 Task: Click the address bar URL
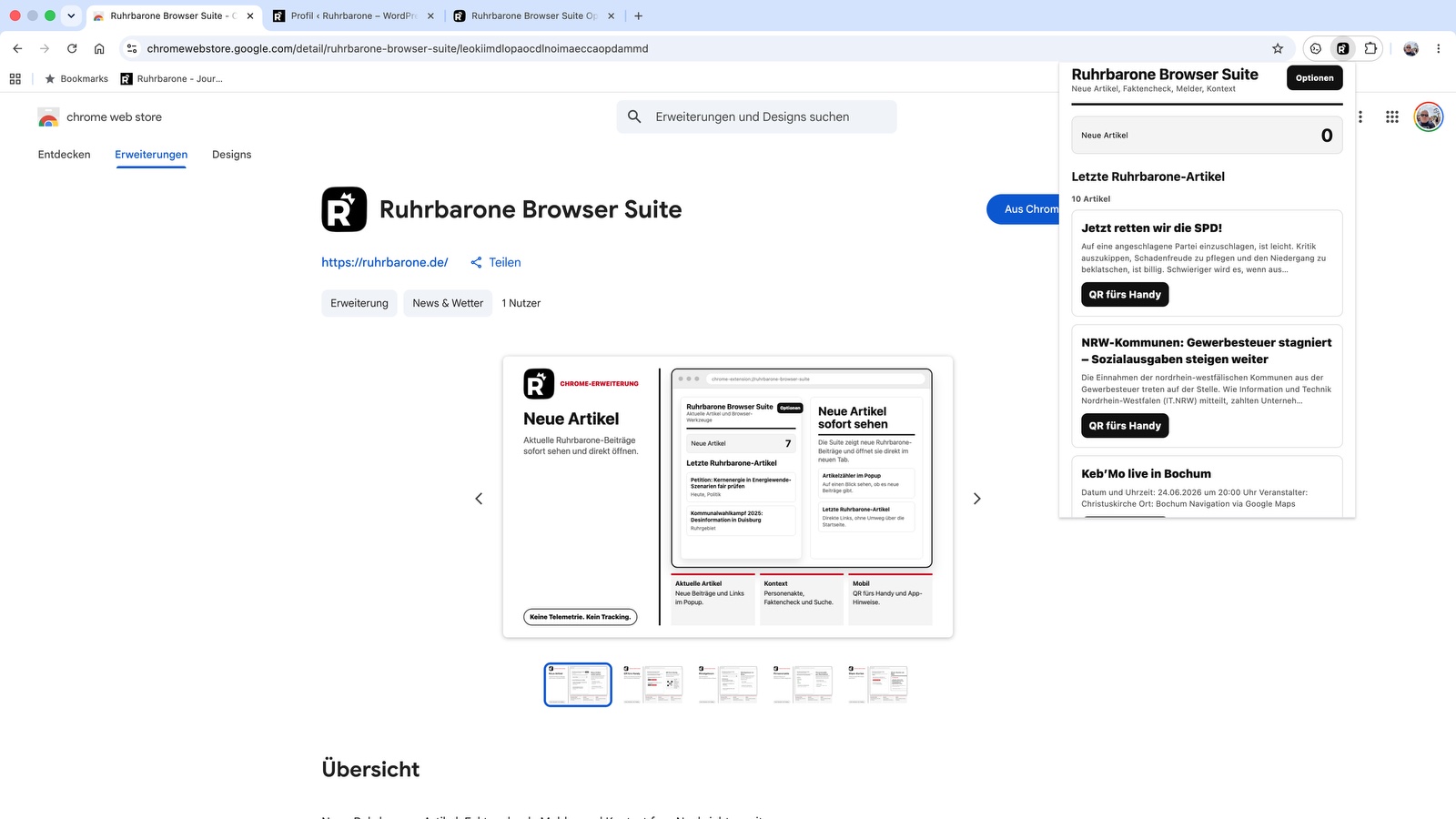tap(398, 48)
